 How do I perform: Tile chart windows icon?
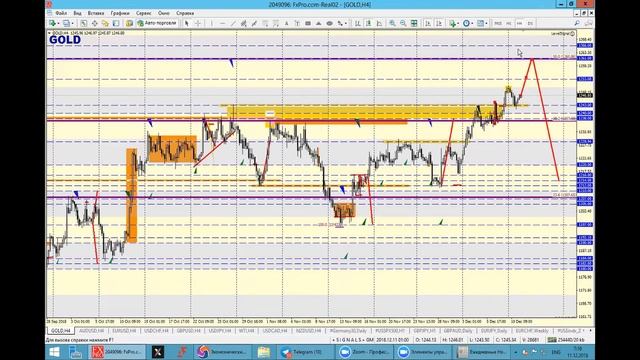coord(414,23)
